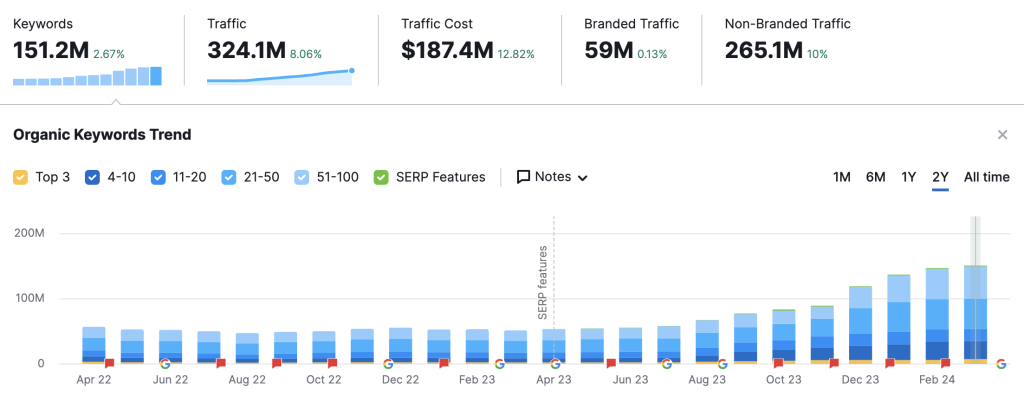The image size is (1024, 403).
Task: Click the Google update icon at the Aug 23 bar
Action: [x=722, y=364]
